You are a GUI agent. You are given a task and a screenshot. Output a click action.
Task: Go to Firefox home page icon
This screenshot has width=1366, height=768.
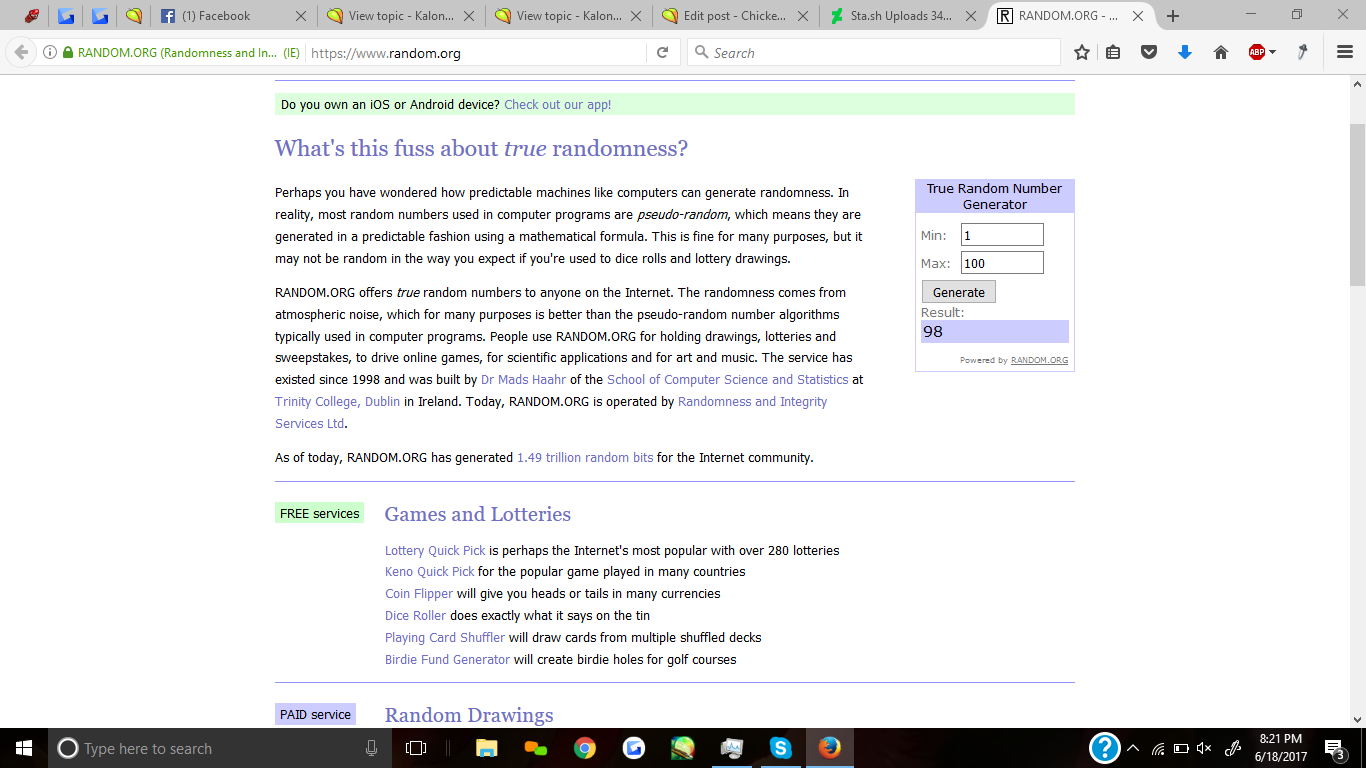pyautogui.click(x=1220, y=53)
